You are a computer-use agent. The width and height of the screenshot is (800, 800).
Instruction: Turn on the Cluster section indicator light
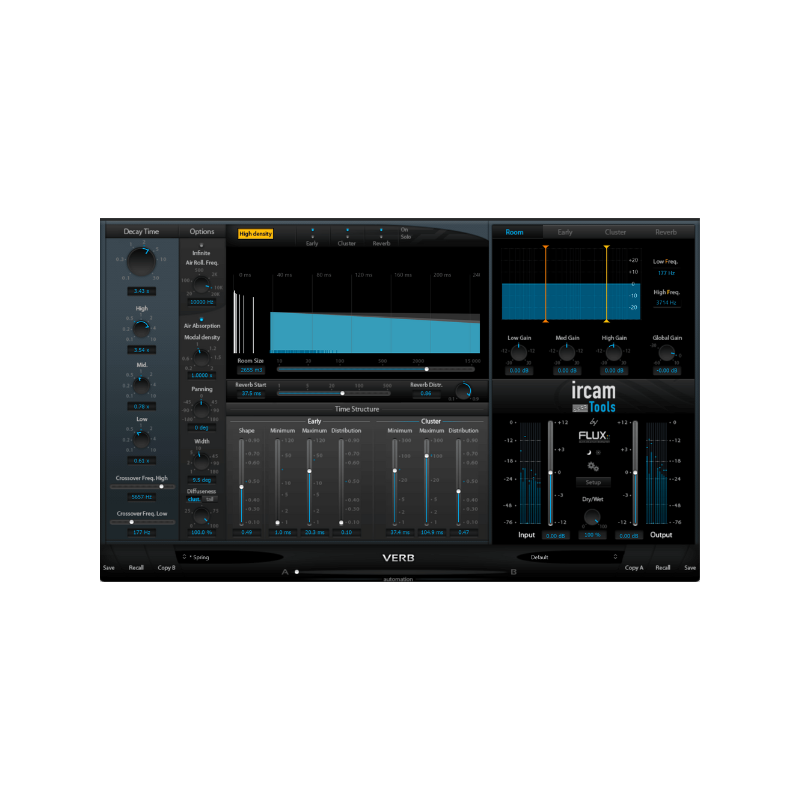(x=347, y=229)
